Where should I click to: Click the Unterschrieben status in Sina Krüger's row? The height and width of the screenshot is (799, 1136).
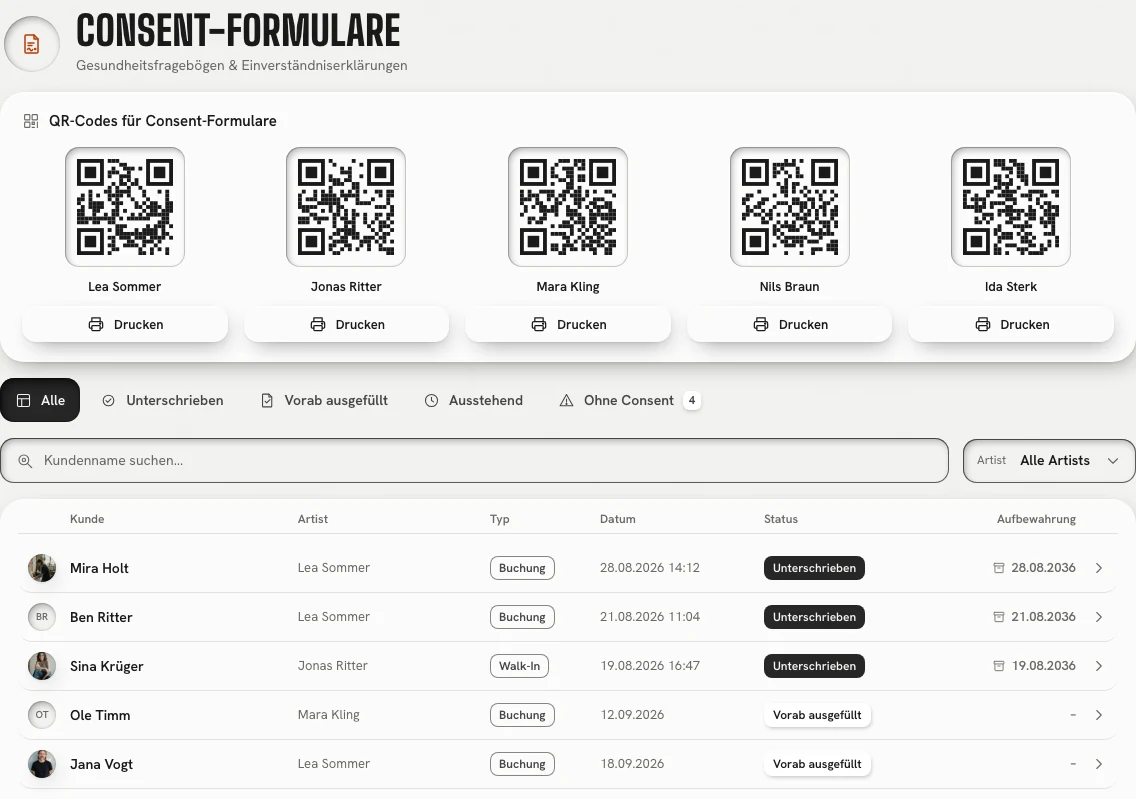tap(814, 666)
